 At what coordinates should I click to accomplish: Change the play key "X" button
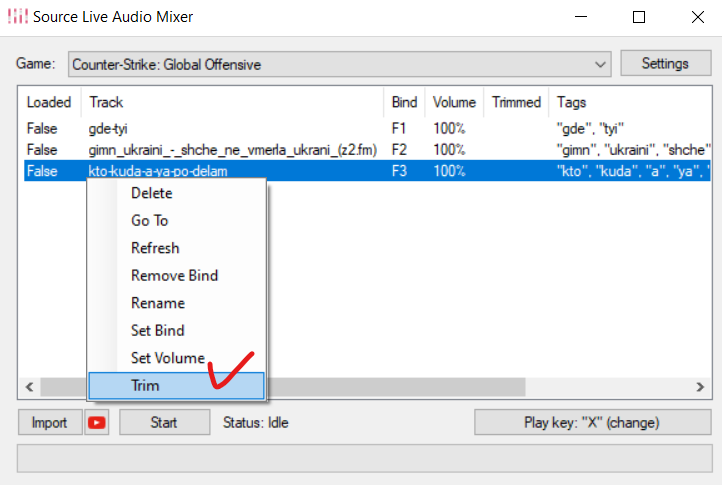591,423
